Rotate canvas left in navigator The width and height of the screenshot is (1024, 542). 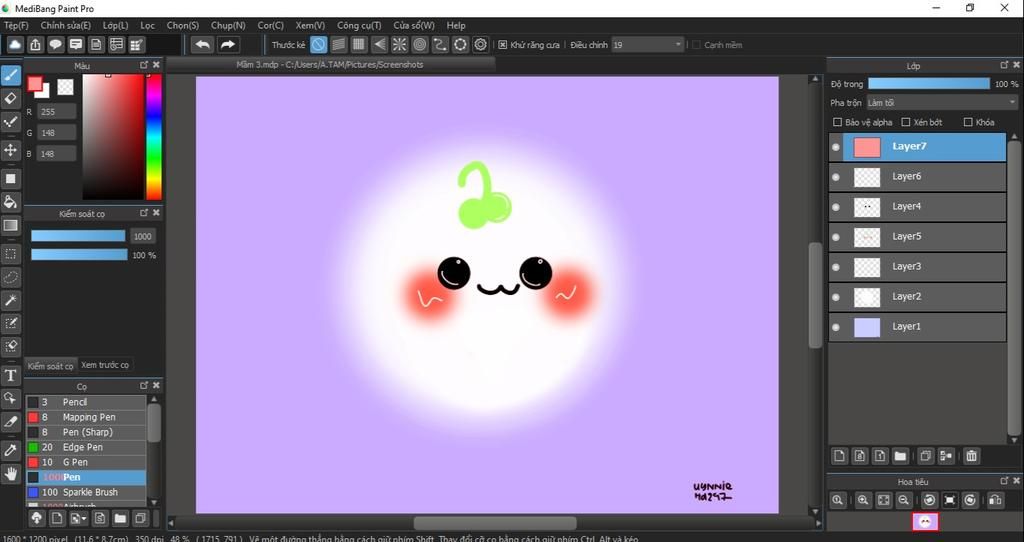tap(929, 500)
